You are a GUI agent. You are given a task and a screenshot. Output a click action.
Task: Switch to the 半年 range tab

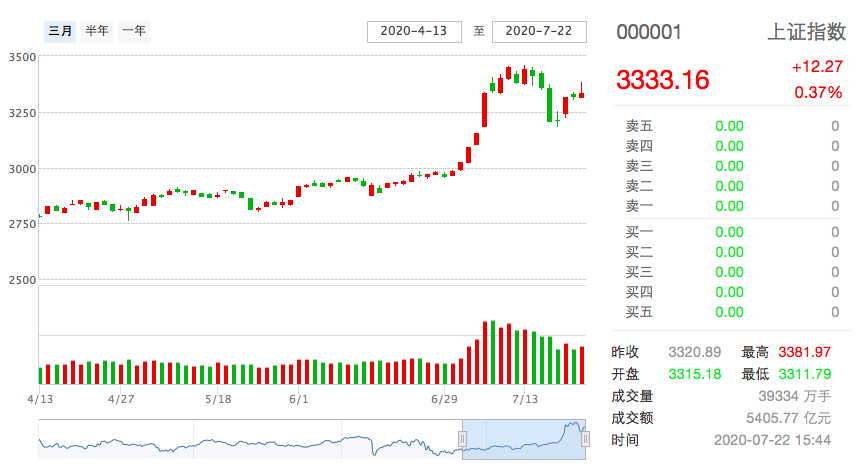97,31
